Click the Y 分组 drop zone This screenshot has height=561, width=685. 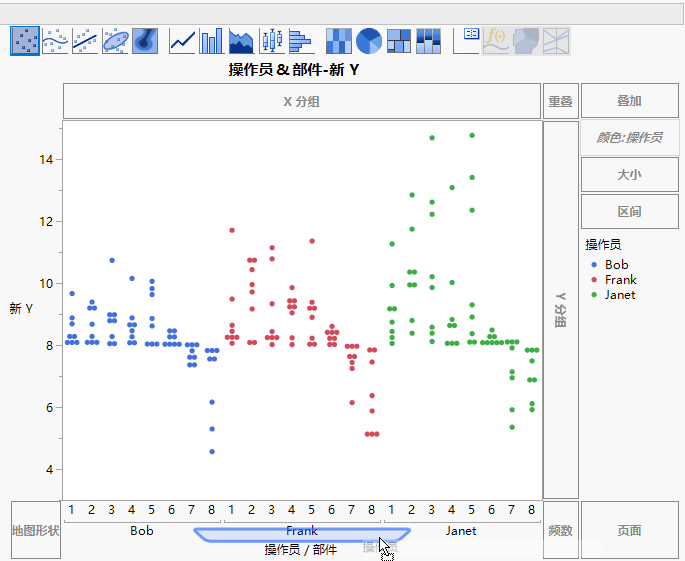click(560, 310)
